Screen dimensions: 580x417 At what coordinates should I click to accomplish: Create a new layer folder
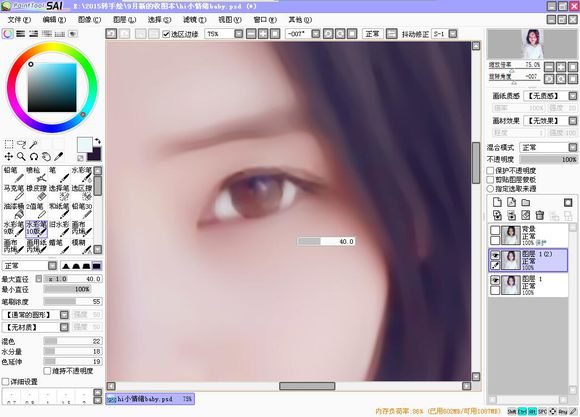point(526,202)
